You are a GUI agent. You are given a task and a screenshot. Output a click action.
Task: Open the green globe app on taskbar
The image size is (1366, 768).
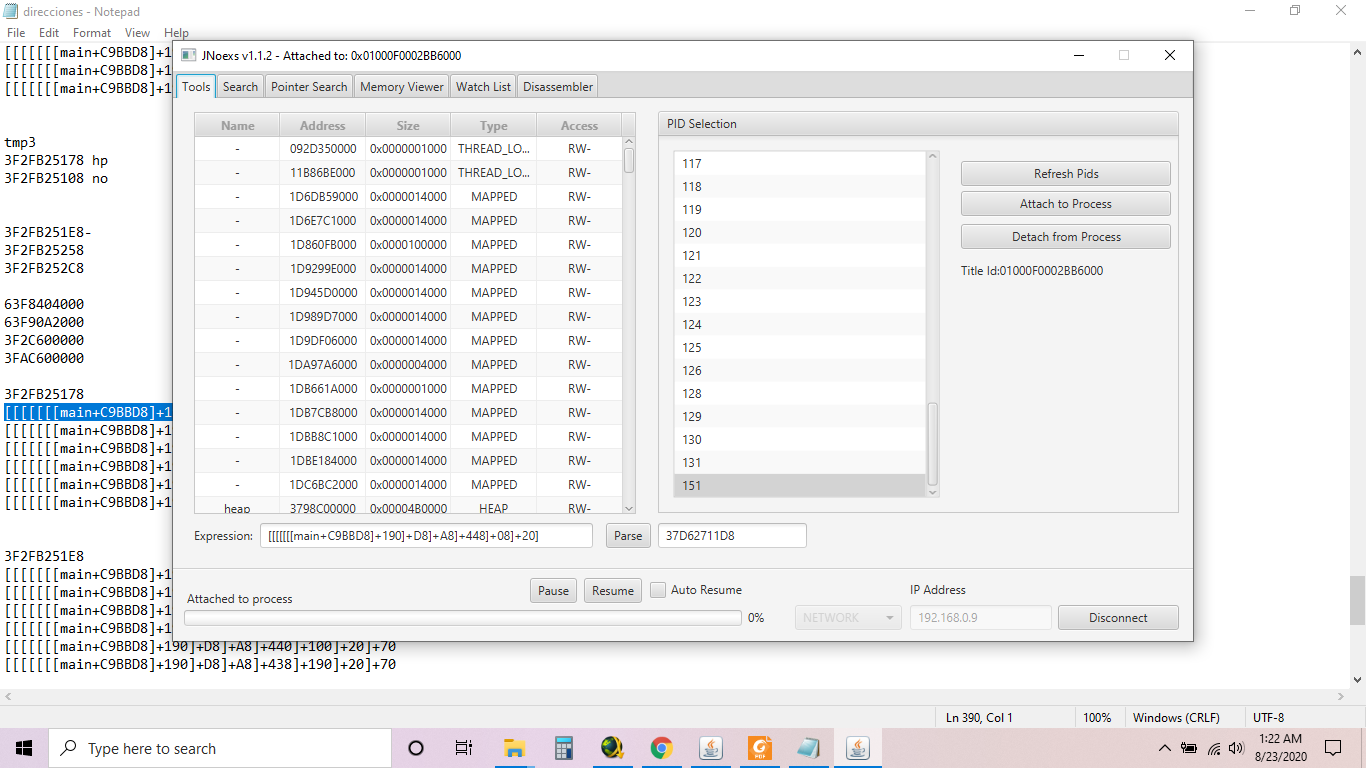click(x=612, y=748)
